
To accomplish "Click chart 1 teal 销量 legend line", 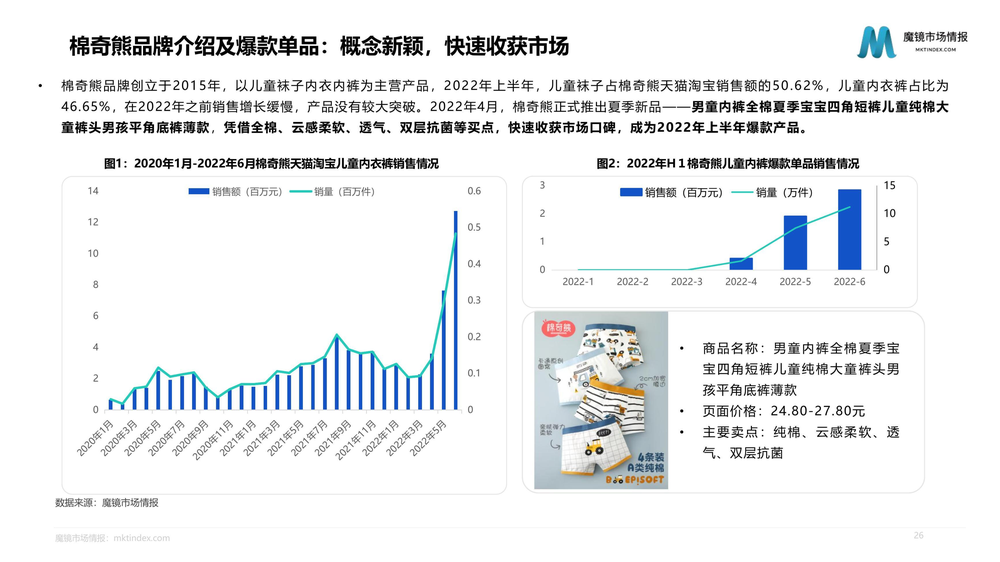I will point(300,191).
